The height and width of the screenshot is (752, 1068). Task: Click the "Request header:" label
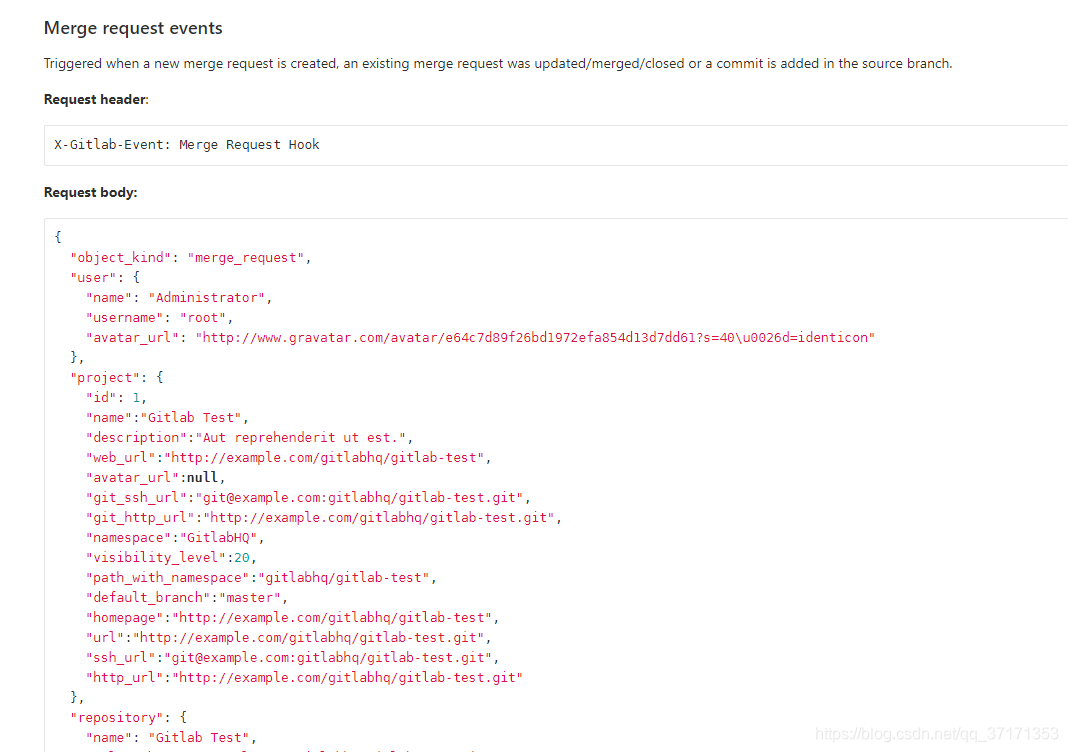(95, 99)
